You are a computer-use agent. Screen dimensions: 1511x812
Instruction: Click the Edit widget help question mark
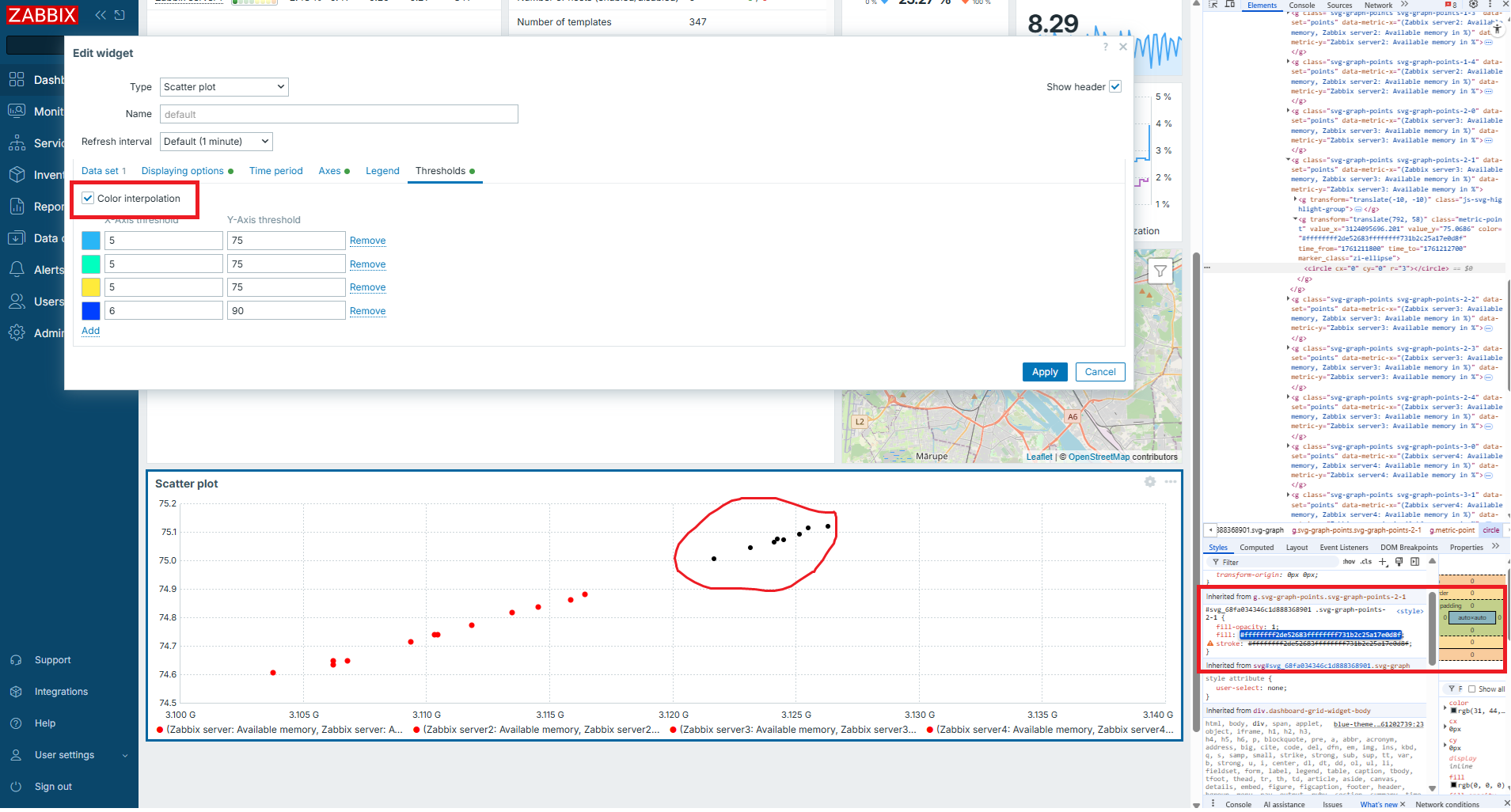tap(1106, 47)
